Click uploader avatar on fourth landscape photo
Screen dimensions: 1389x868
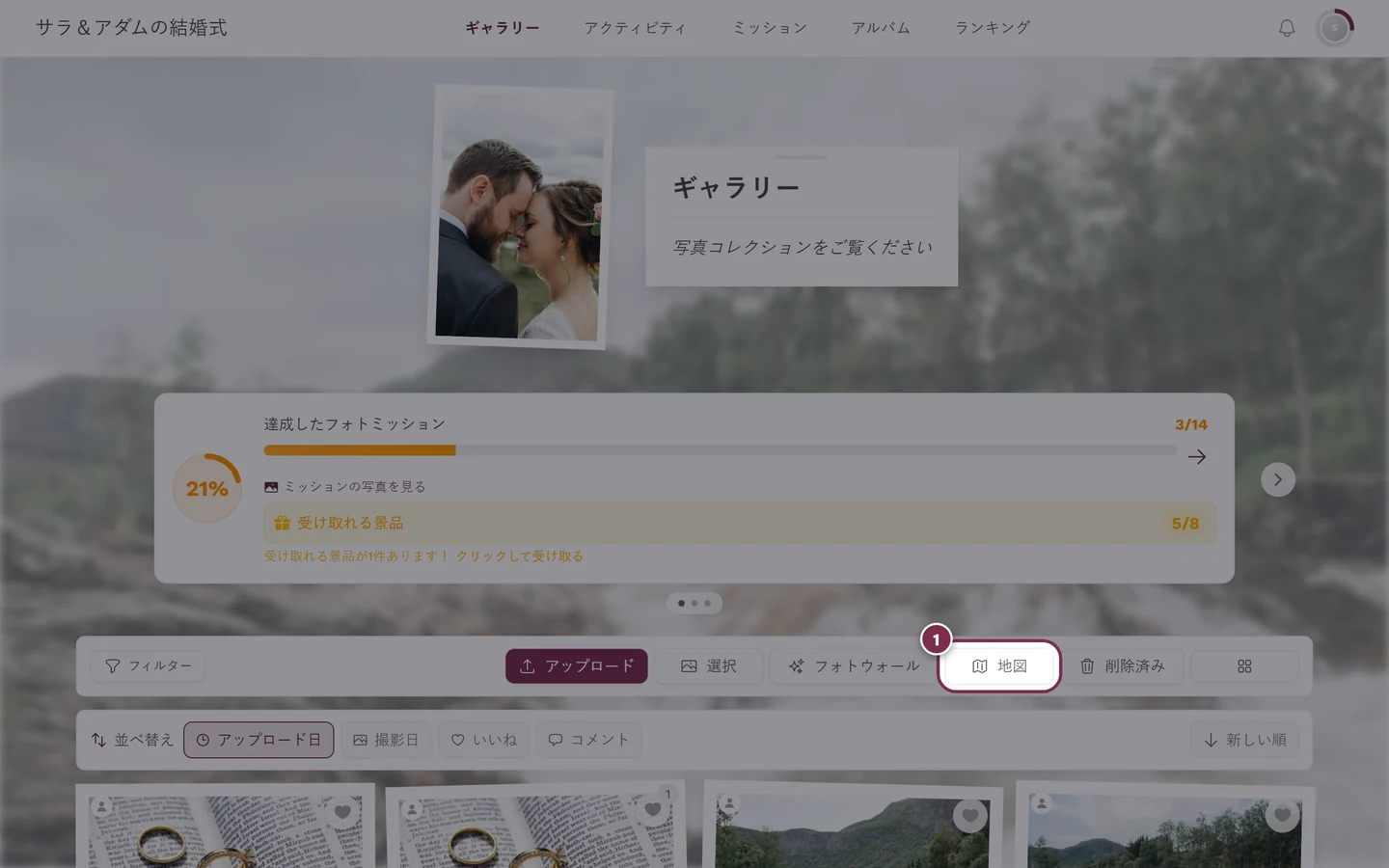pyautogui.click(x=1042, y=803)
